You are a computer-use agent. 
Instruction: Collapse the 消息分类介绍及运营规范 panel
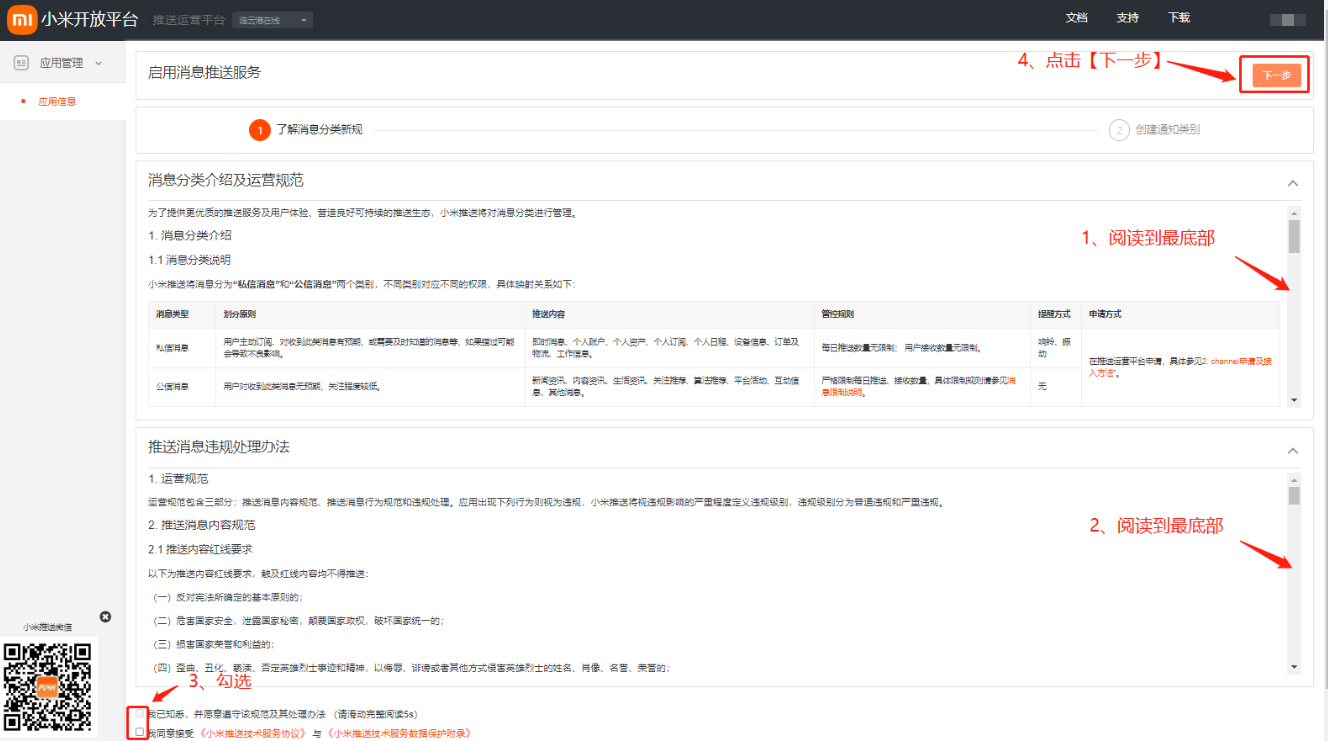1293,183
